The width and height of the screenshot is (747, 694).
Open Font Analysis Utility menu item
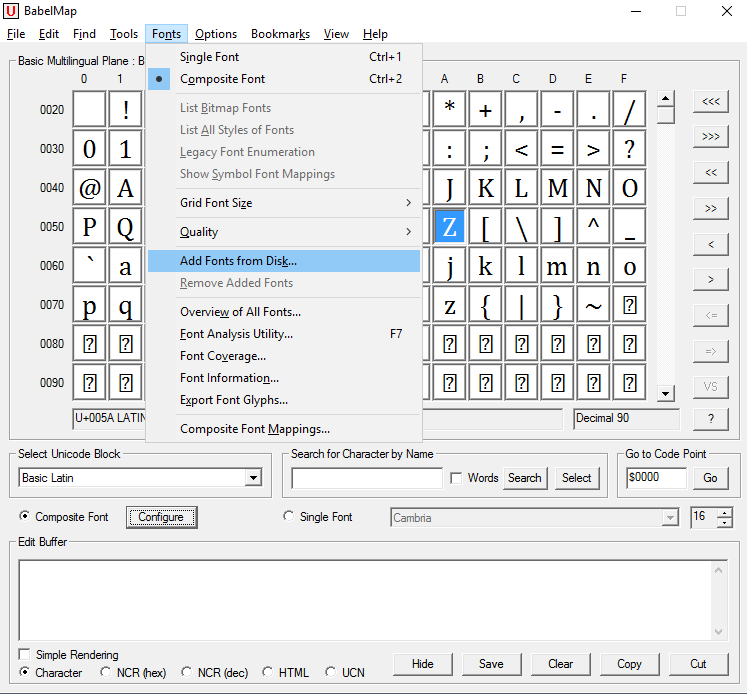coord(284,334)
